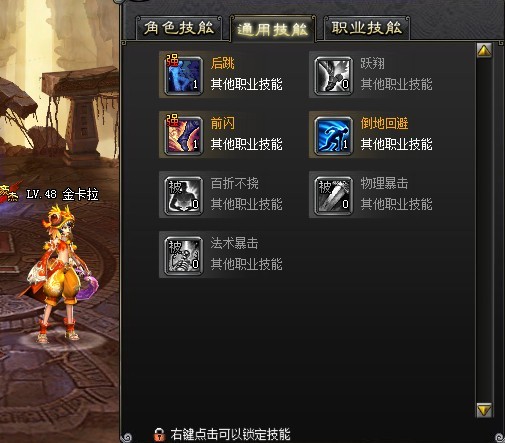Click the scroll down arrow button
This screenshot has width=505, height=443.
pyautogui.click(x=484, y=410)
